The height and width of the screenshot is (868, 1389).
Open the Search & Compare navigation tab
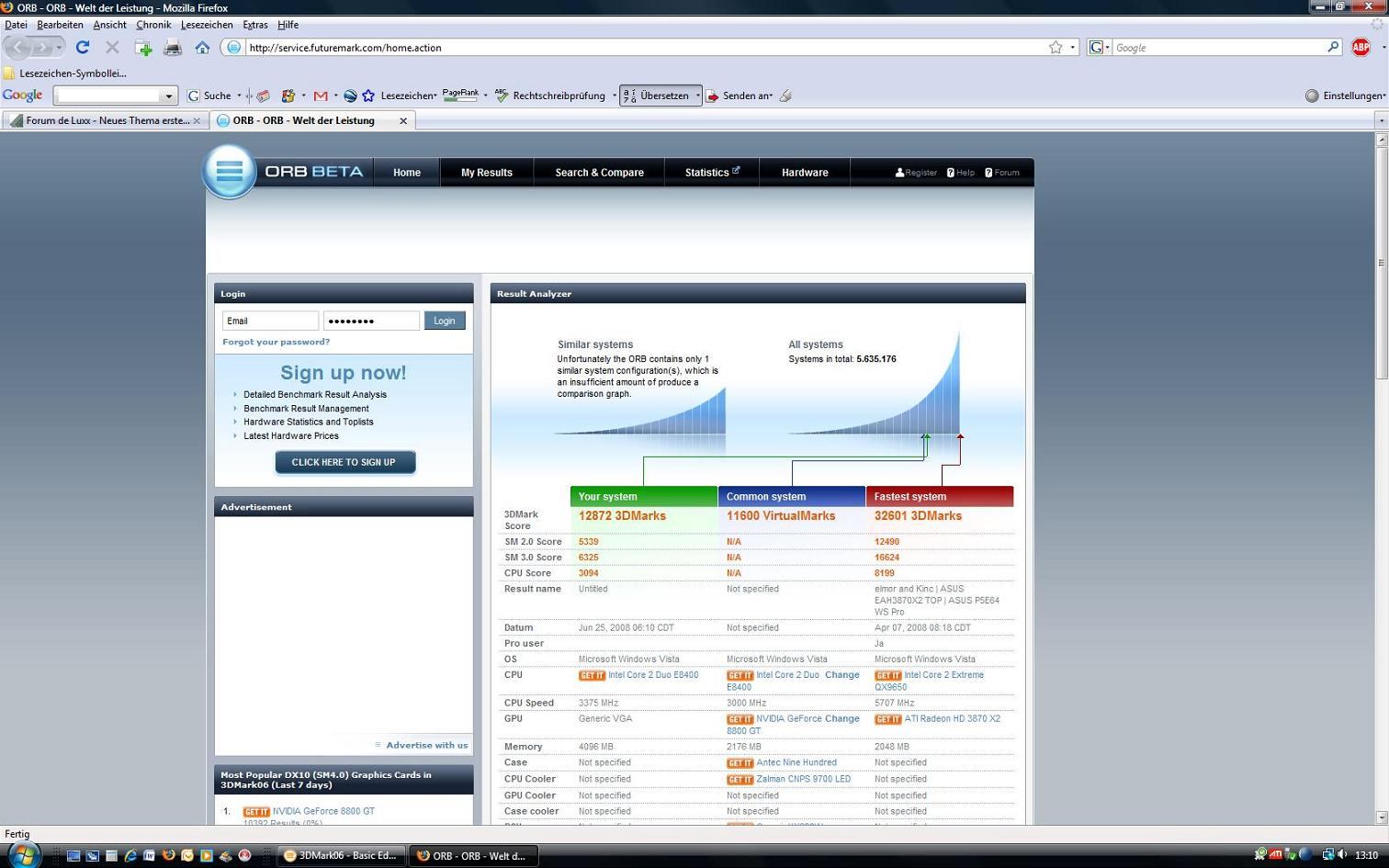[599, 173]
